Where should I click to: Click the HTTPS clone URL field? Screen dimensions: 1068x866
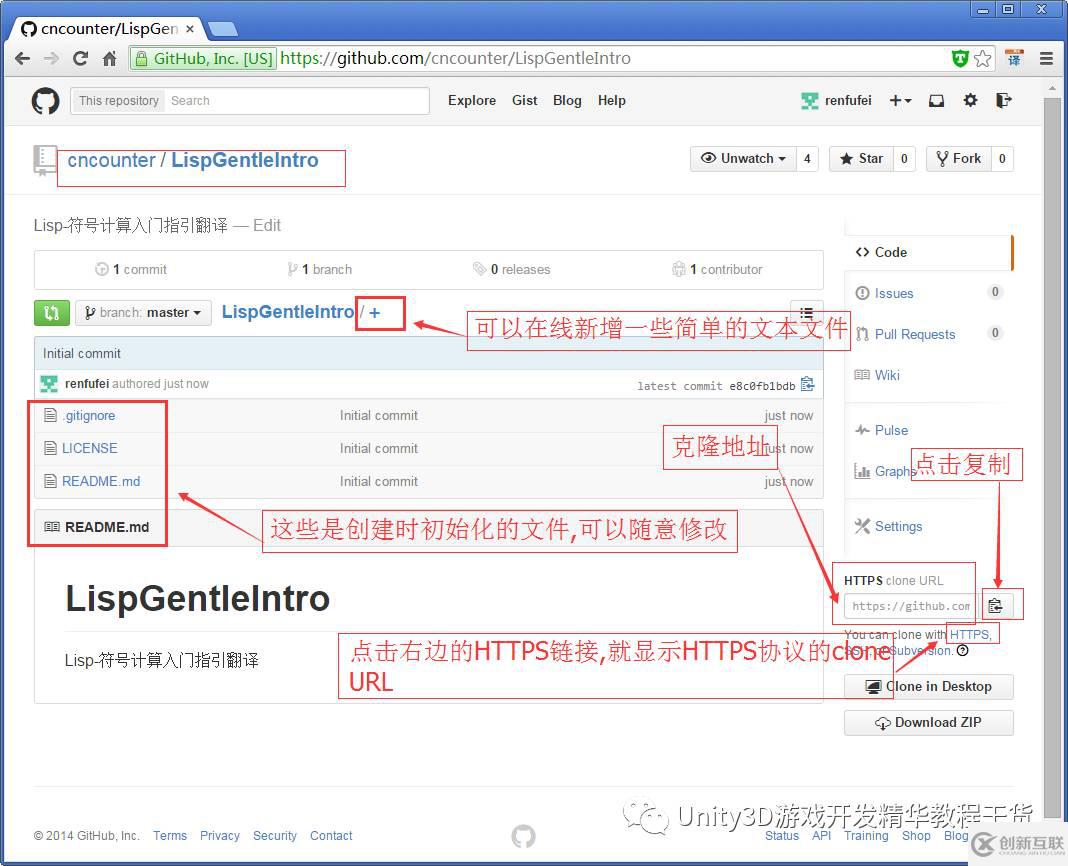(911, 606)
